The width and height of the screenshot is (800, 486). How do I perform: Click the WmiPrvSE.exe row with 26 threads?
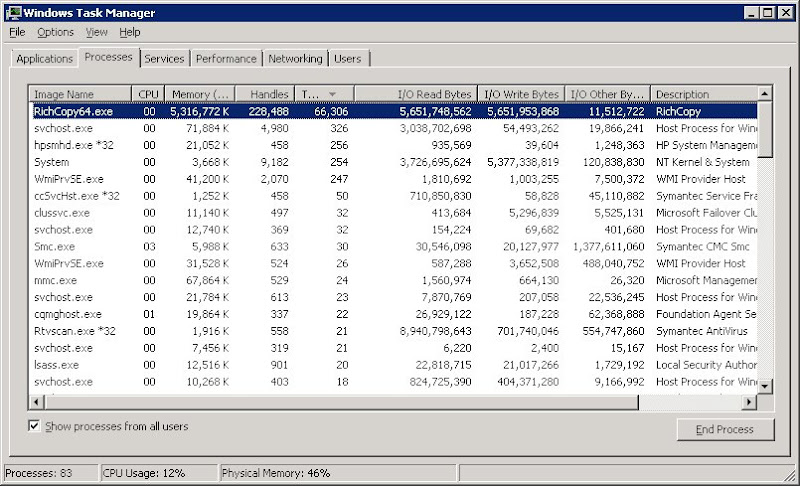394,263
